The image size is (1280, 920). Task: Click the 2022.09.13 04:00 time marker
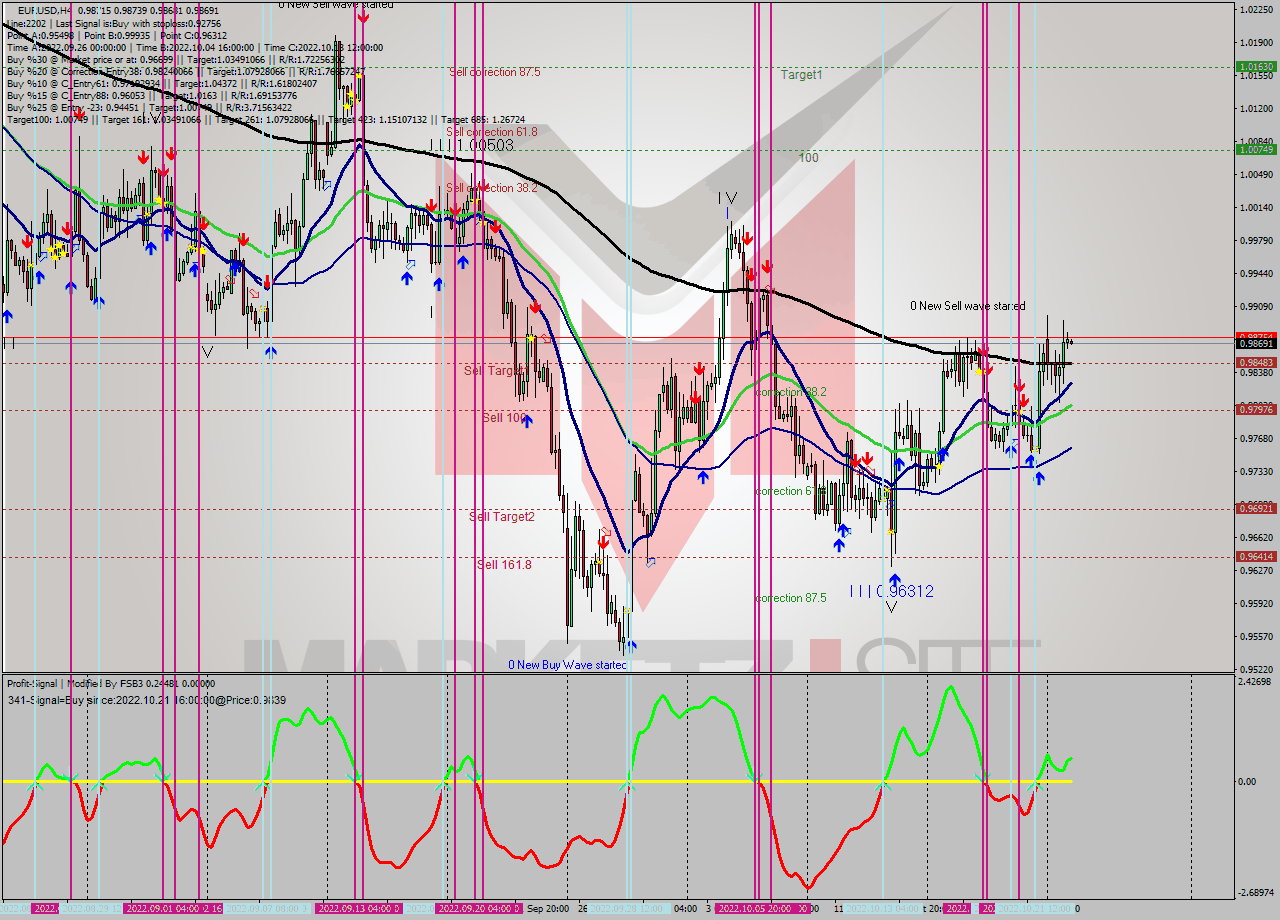(358, 908)
